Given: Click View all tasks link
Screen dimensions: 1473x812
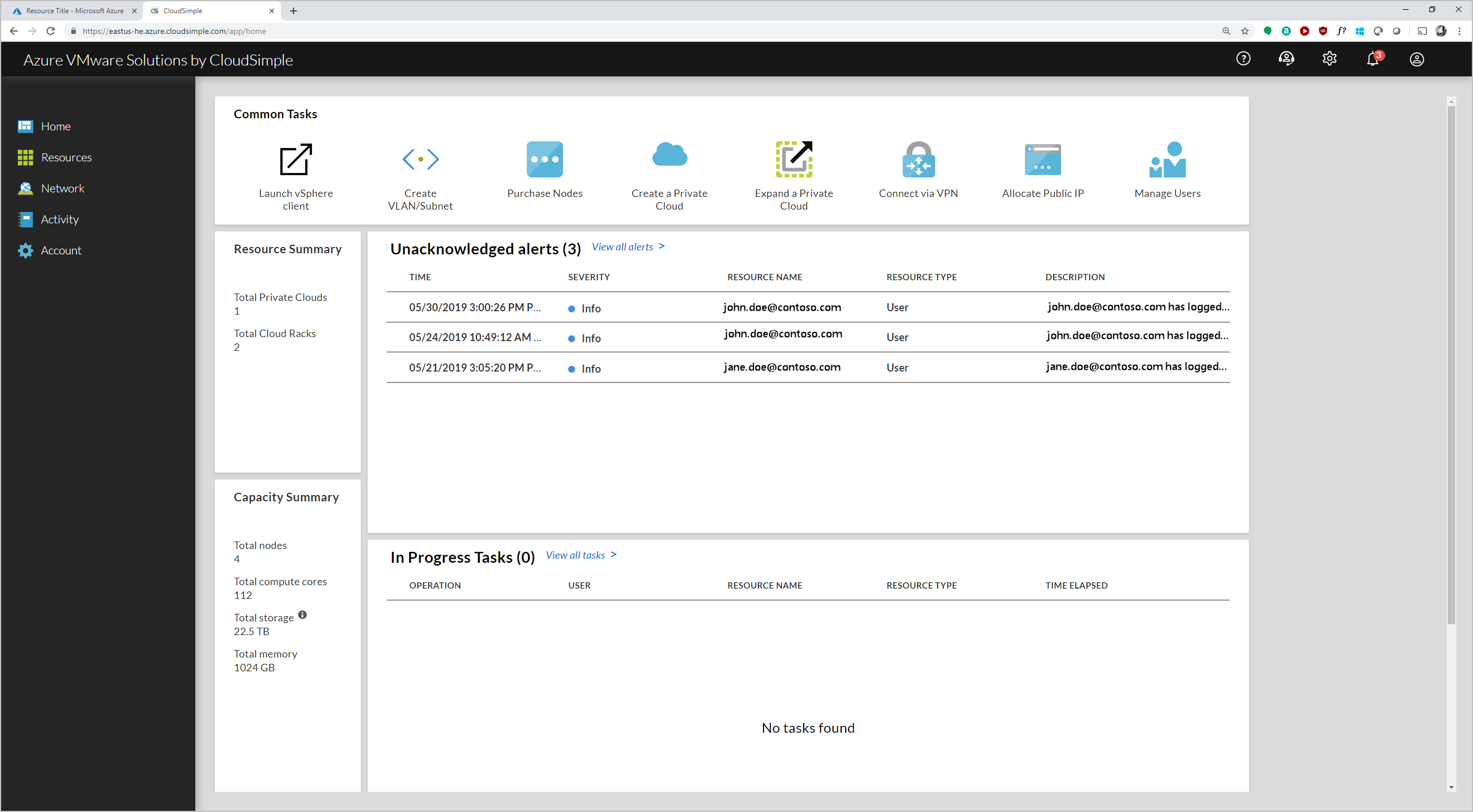Looking at the screenshot, I should pyautogui.click(x=584, y=554).
